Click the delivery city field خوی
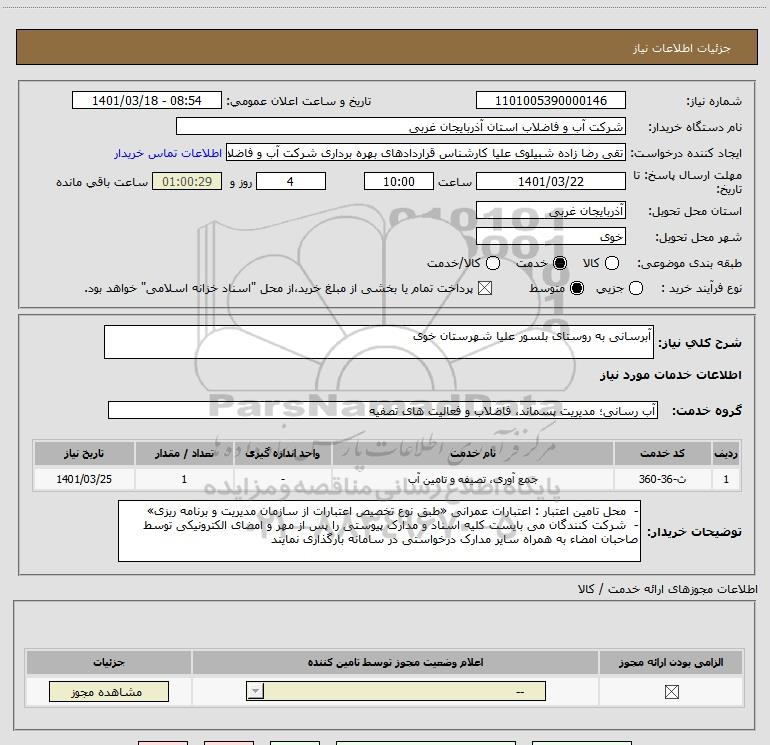The image size is (770, 745). pyautogui.click(x=550, y=236)
